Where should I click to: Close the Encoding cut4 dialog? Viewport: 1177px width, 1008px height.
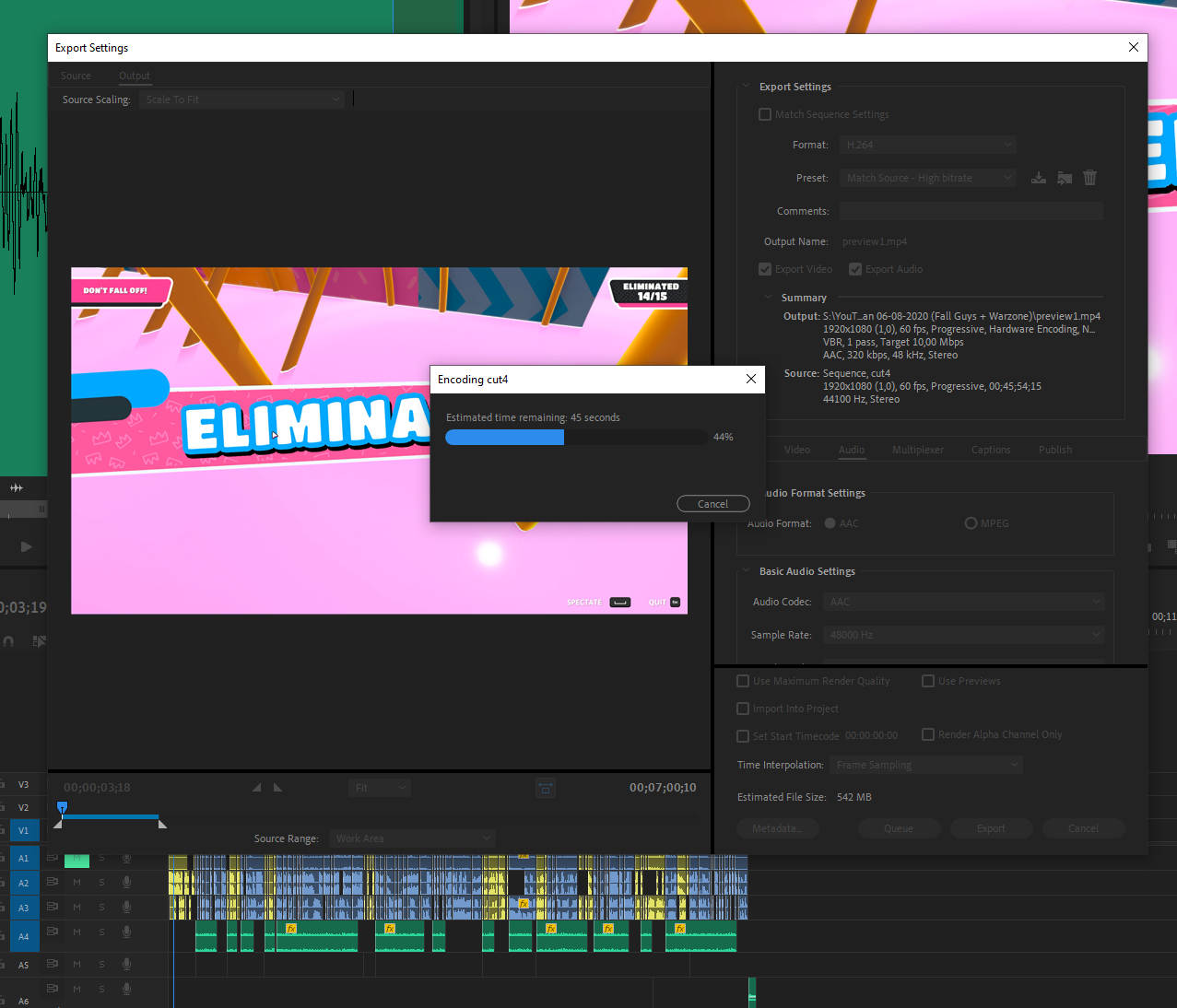(751, 379)
